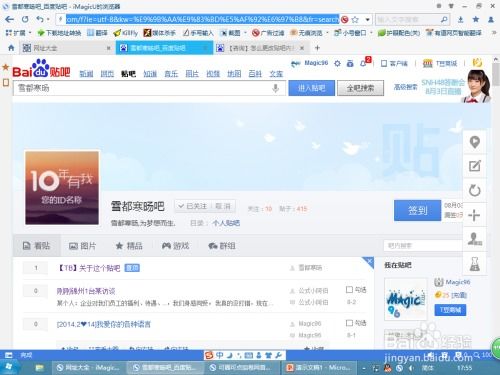500x375 pixels.
Task: Click the red ad-block icon in address bar
Action: [345, 20]
